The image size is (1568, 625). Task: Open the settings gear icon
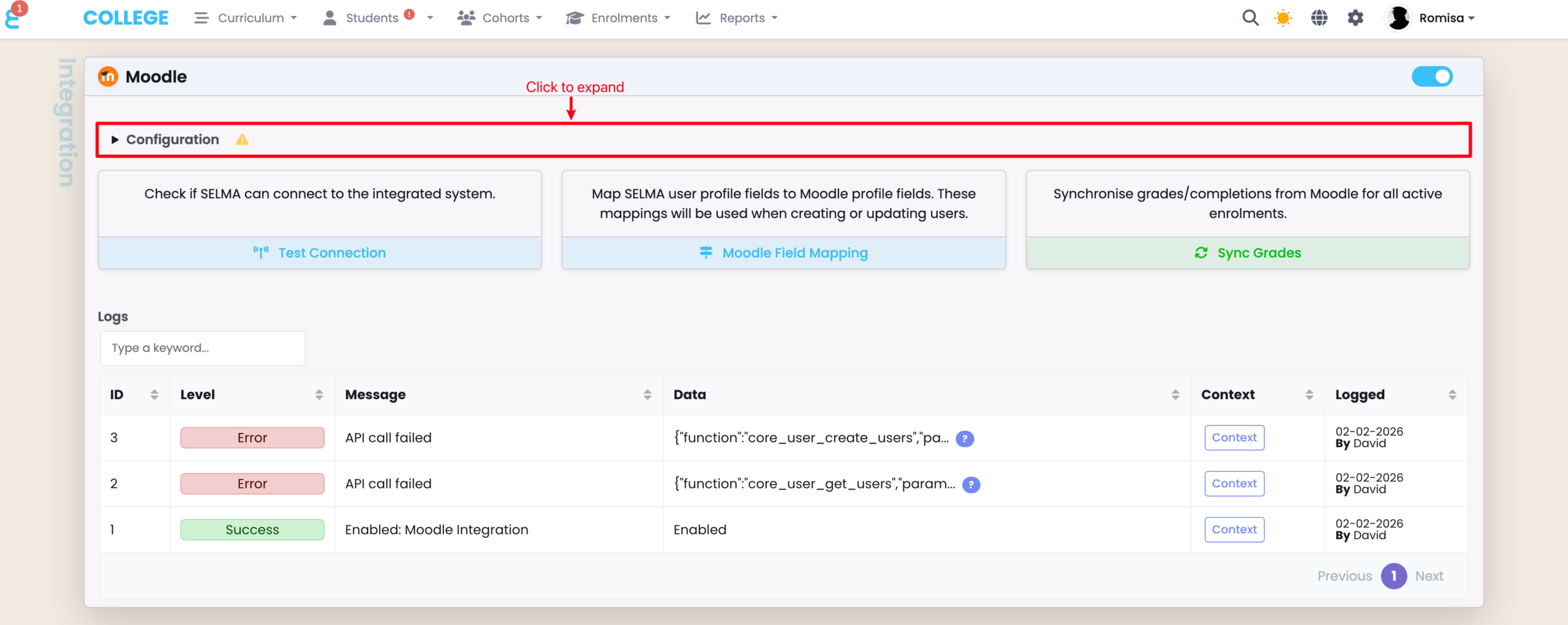1355,18
